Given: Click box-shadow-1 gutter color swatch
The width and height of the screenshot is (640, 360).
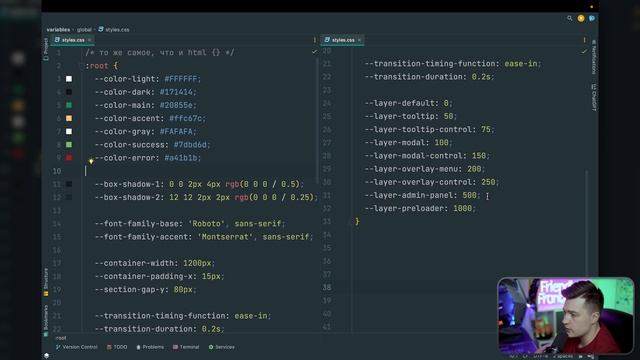Looking at the screenshot, I should tap(69, 184).
